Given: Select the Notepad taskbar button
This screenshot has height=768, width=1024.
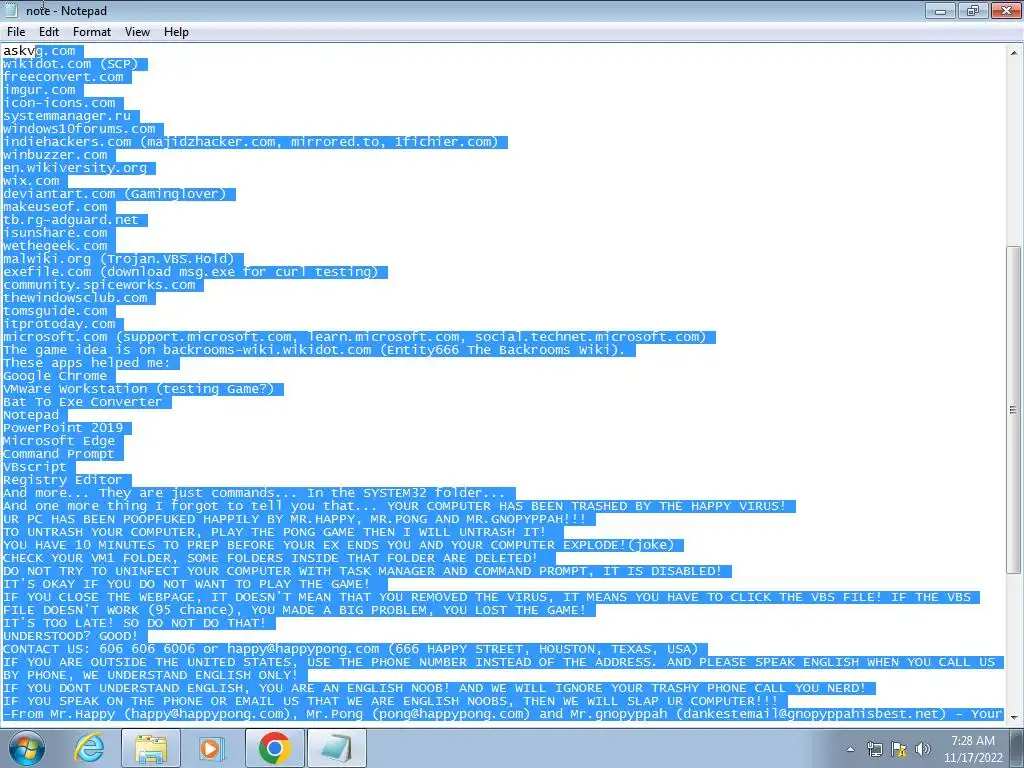Looking at the screenshot, I should (336, 748).
